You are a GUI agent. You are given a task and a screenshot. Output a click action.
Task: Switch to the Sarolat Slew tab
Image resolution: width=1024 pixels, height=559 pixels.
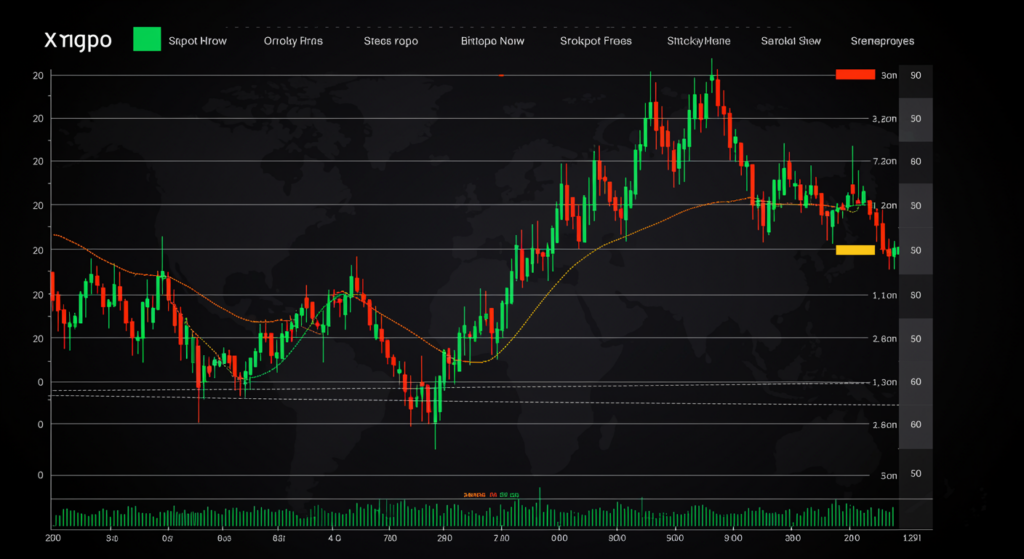[791, 41]
